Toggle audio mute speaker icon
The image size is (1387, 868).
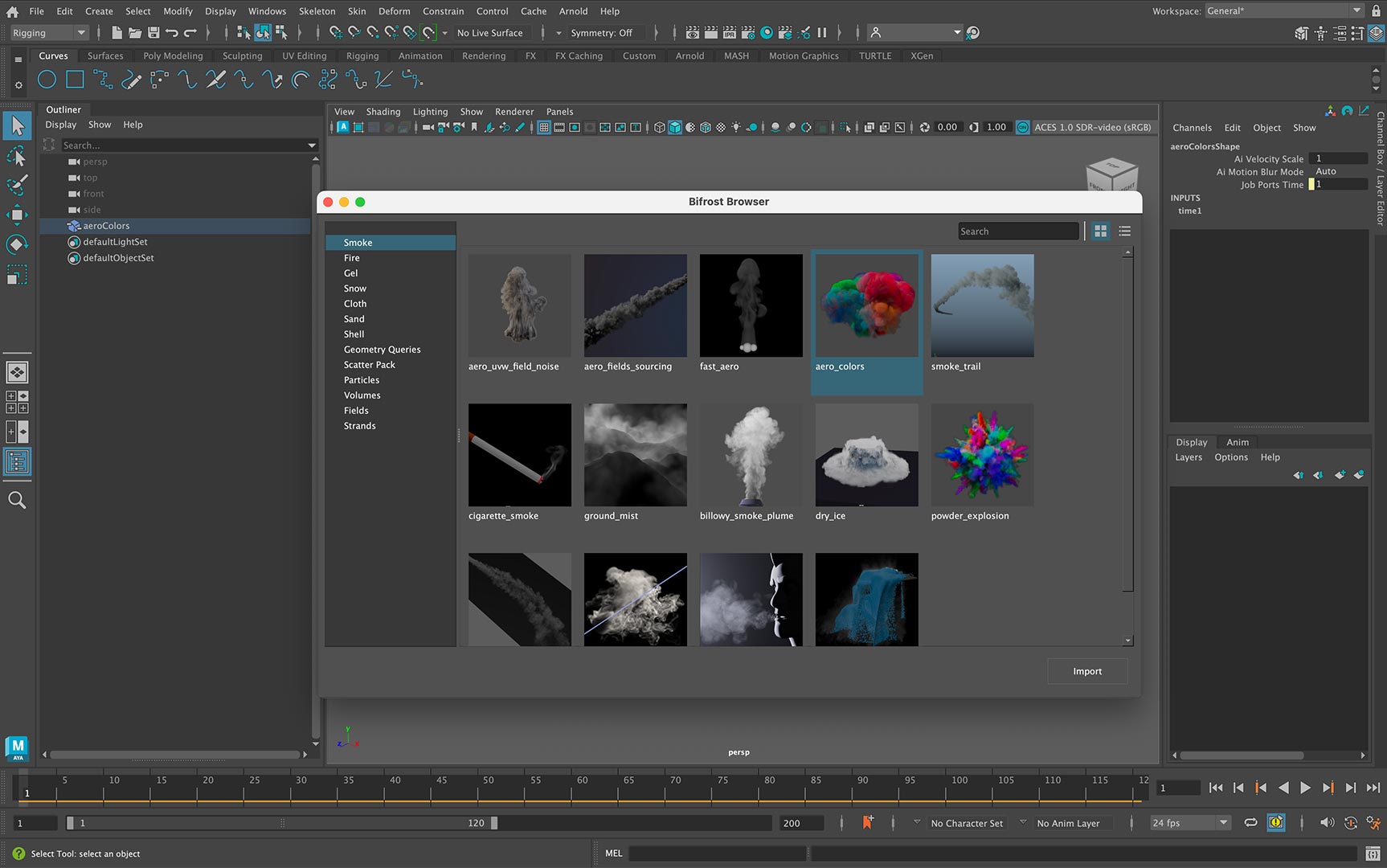[x=1326, y=822]
